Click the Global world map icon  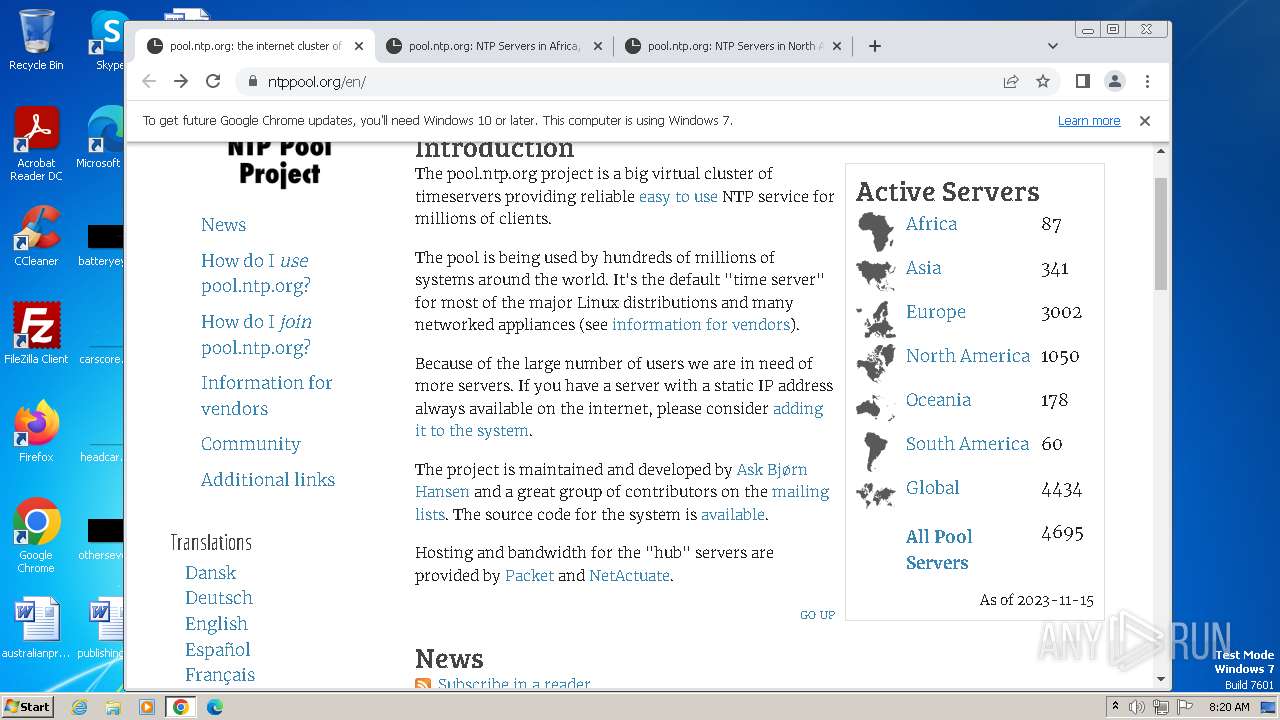tap(876, 494)
